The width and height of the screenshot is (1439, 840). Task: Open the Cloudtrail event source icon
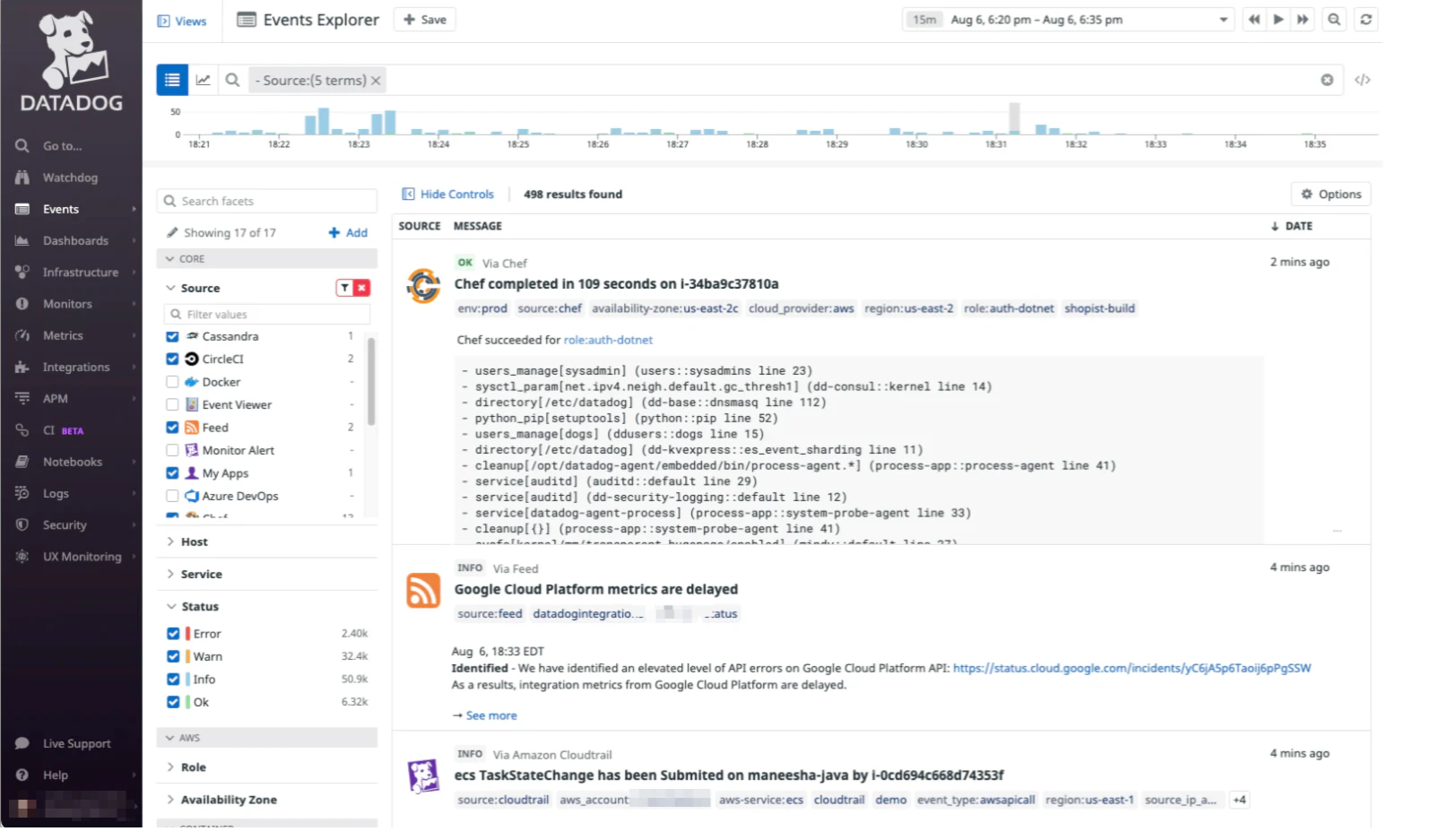[423, 776]
